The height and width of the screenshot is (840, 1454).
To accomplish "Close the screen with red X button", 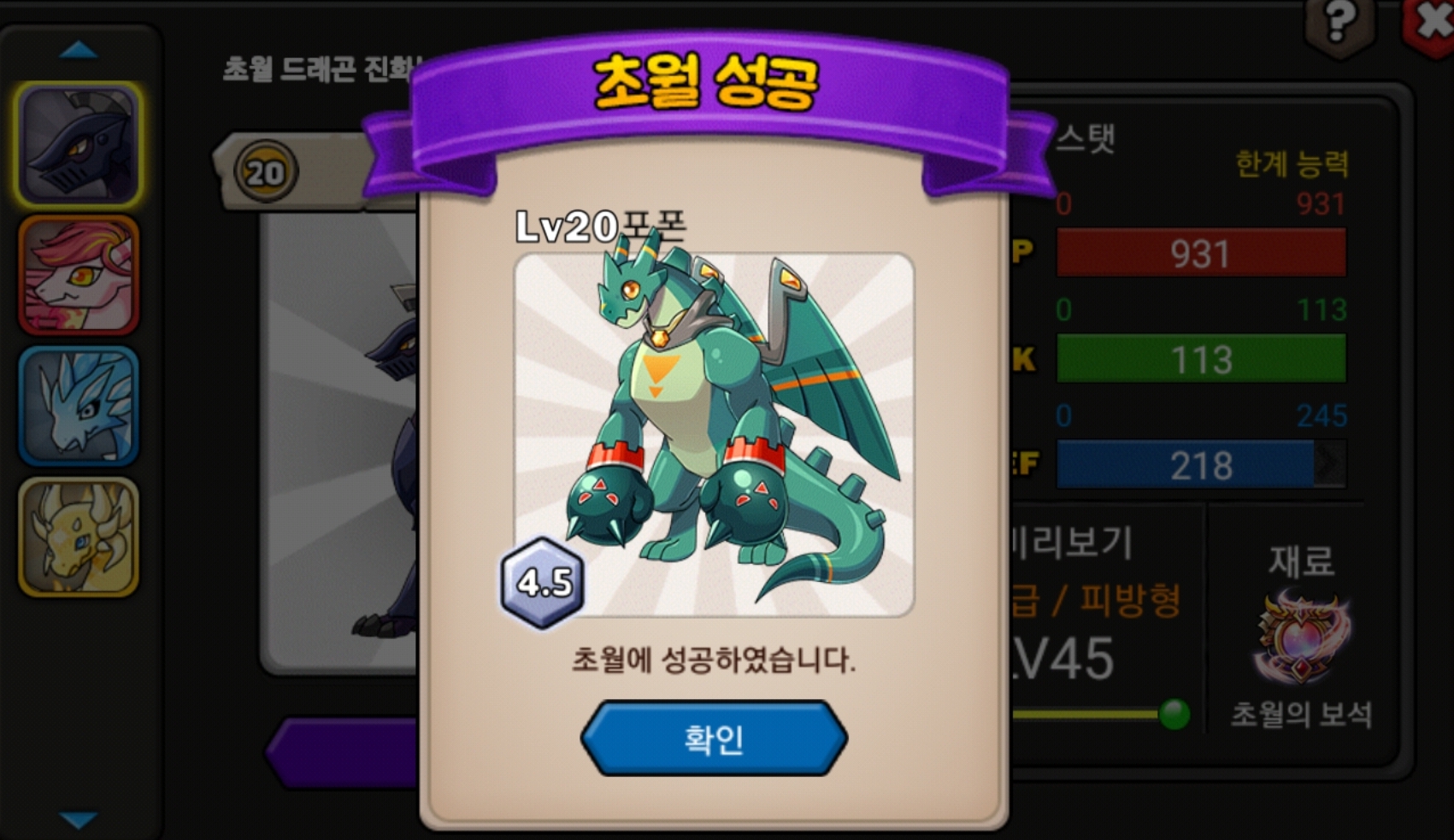I will [x=1431, y=26].
